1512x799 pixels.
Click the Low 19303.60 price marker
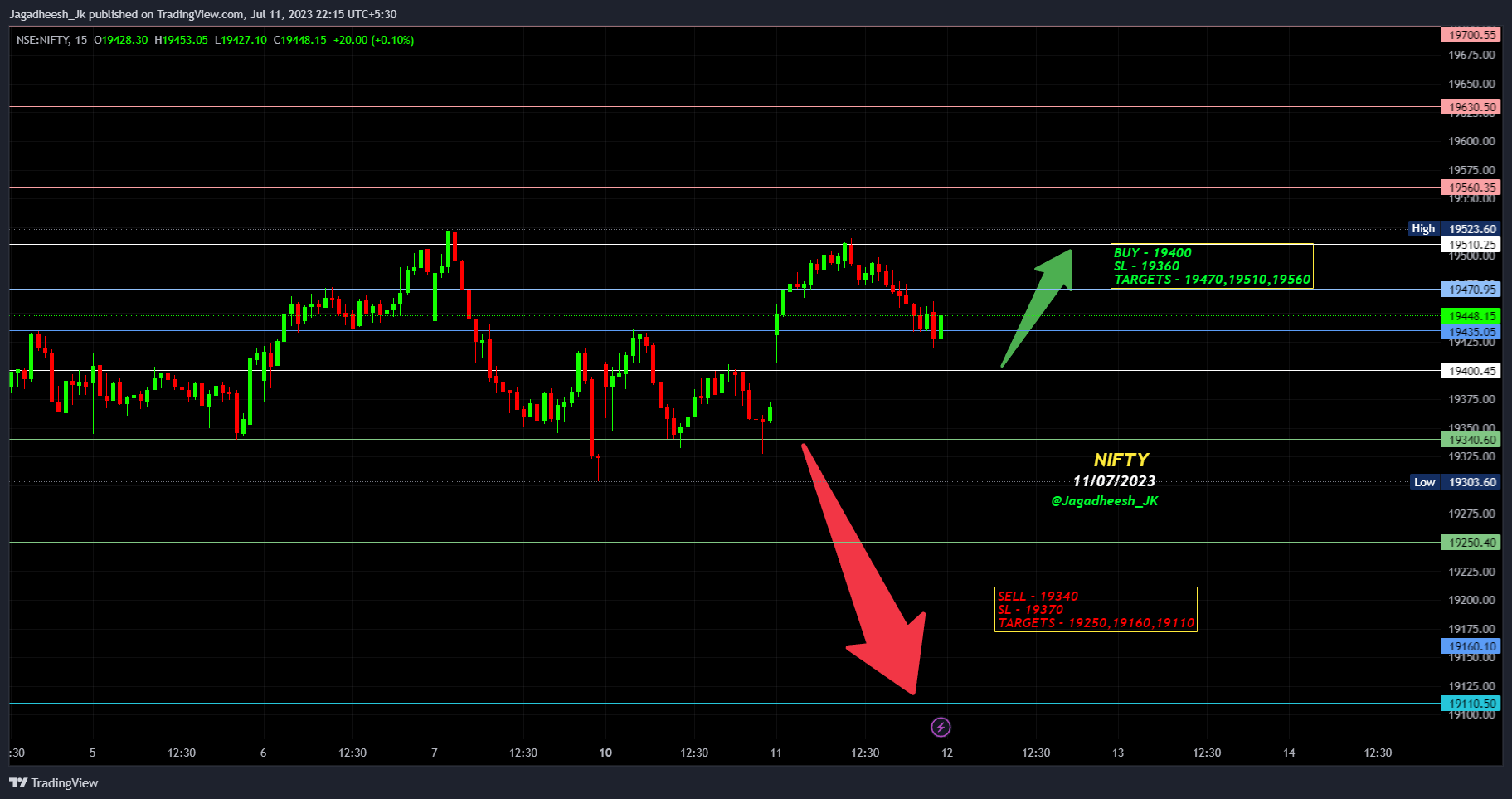[x=1455, y=482]
